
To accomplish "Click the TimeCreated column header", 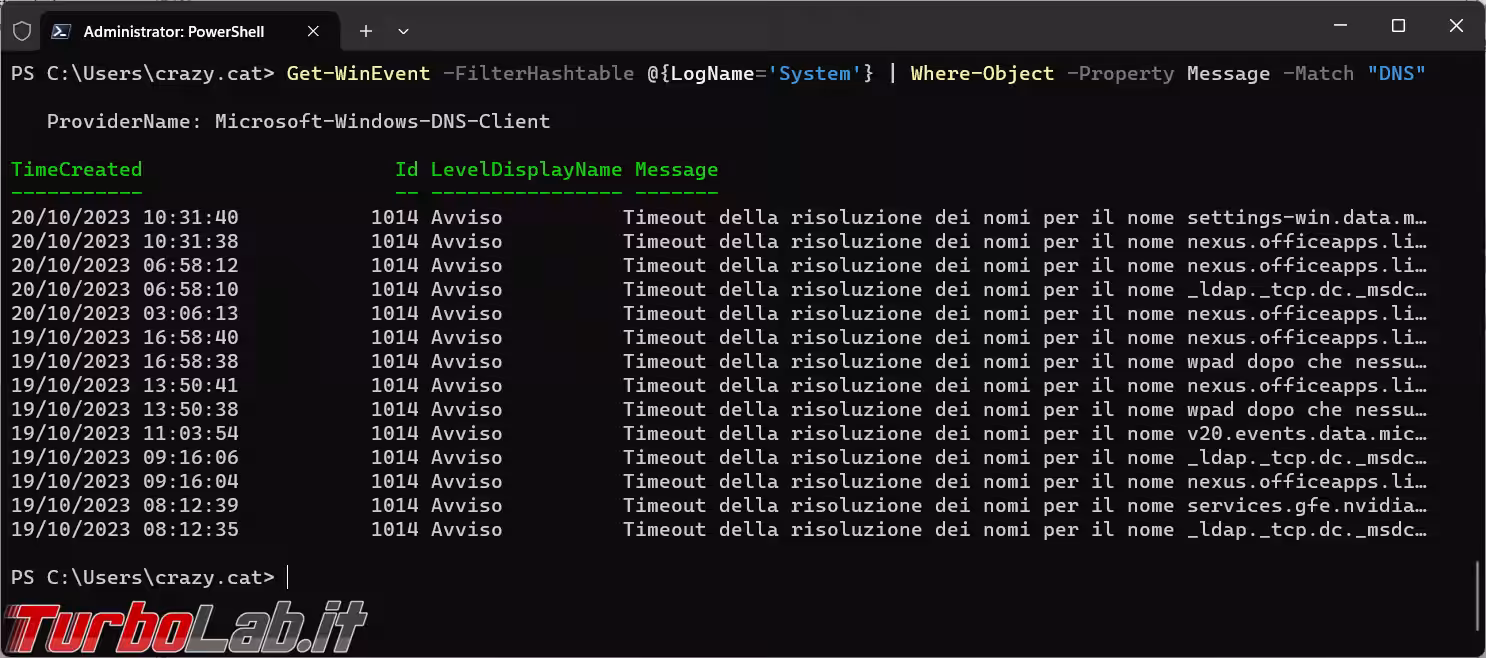I will pos(76,169).
